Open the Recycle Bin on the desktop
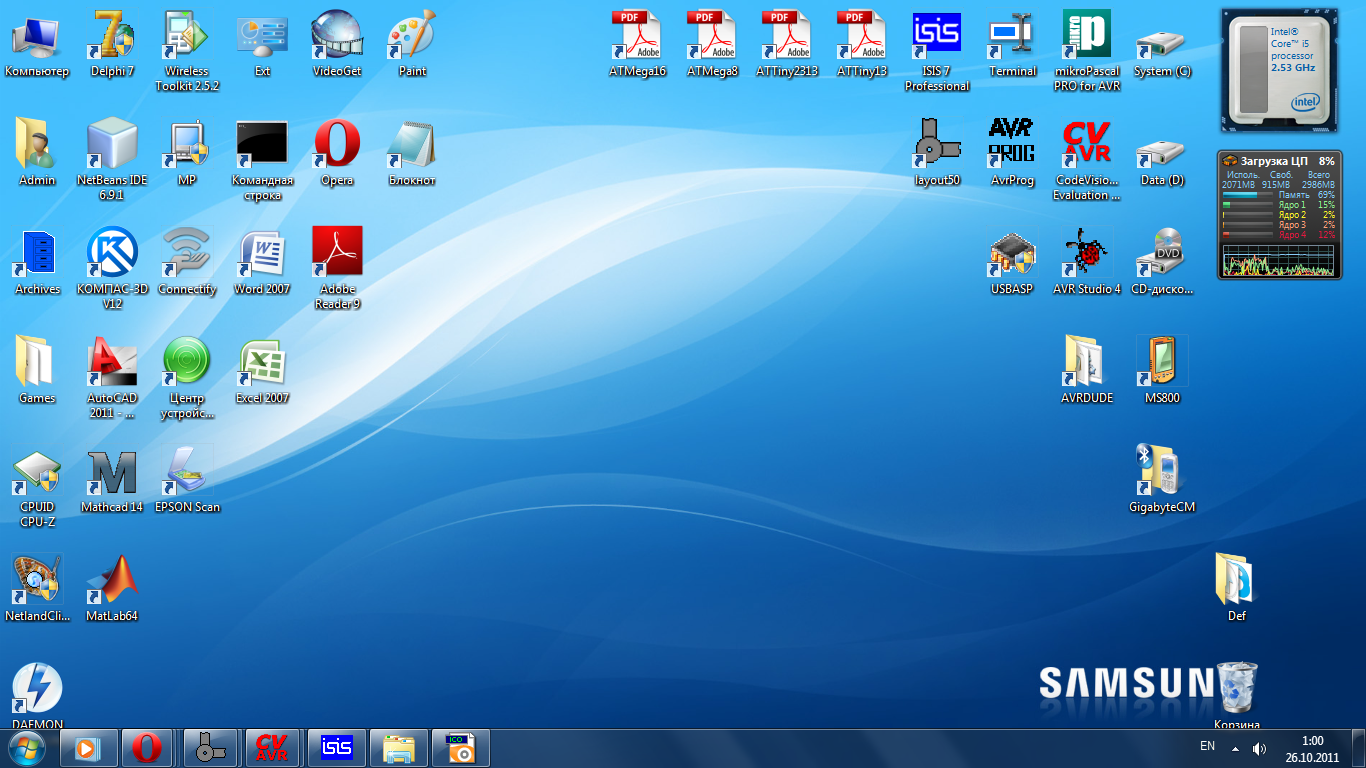Screen dimensions: 1366x768 pyautogui.click(x=1237, y=688)
